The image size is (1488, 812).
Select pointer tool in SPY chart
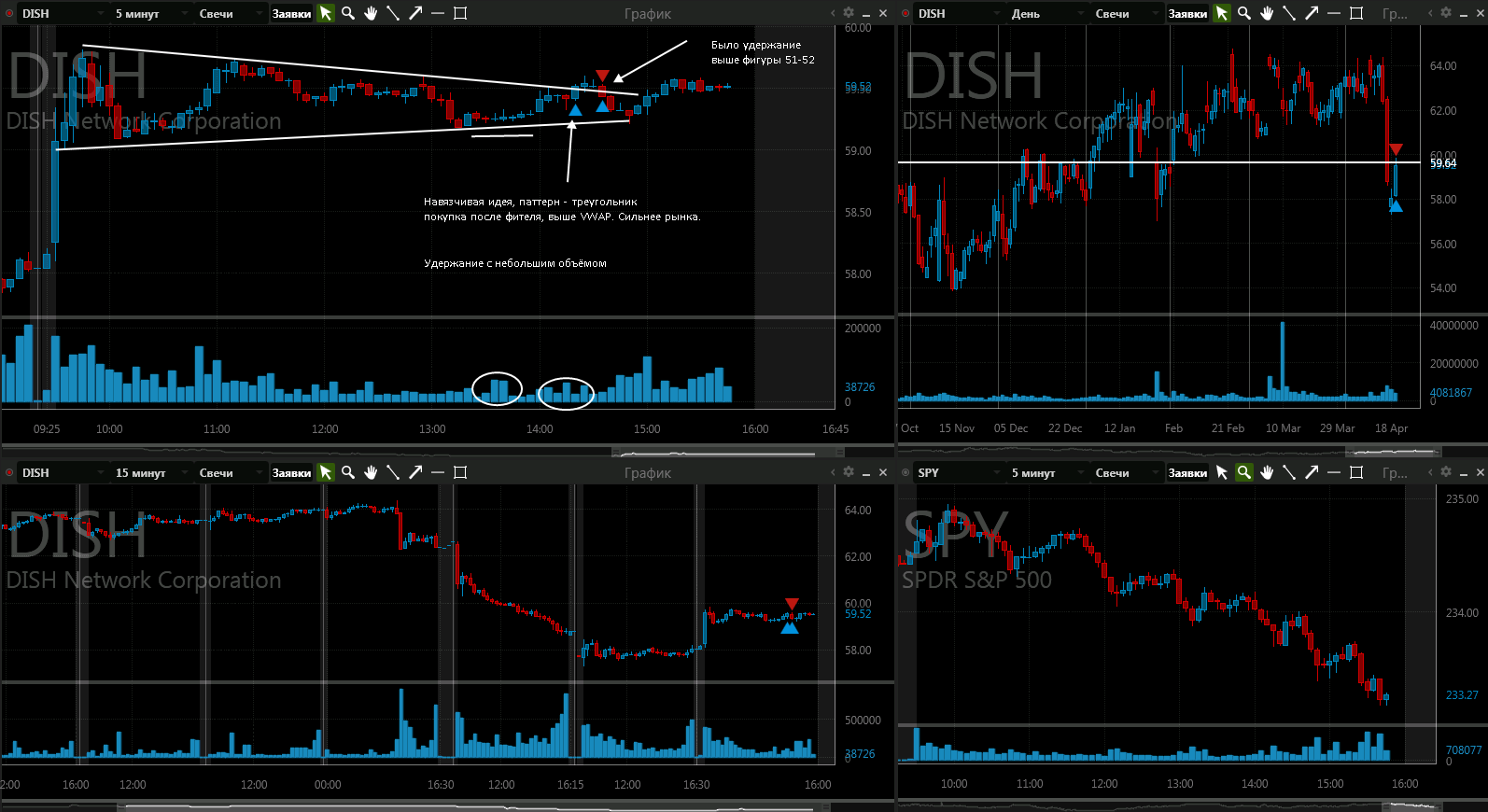(1222, 472)
